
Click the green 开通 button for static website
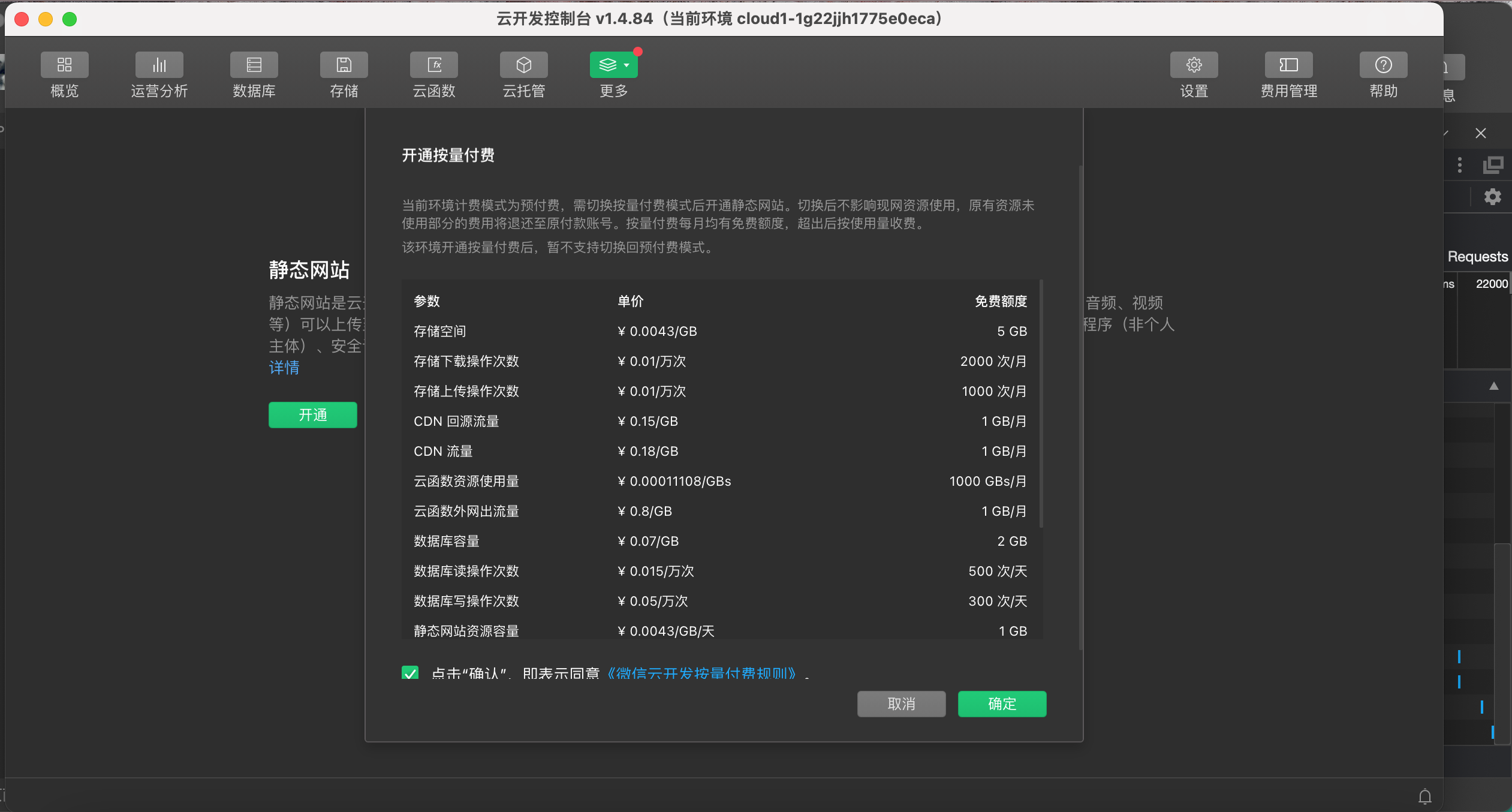tap(312, 415)
